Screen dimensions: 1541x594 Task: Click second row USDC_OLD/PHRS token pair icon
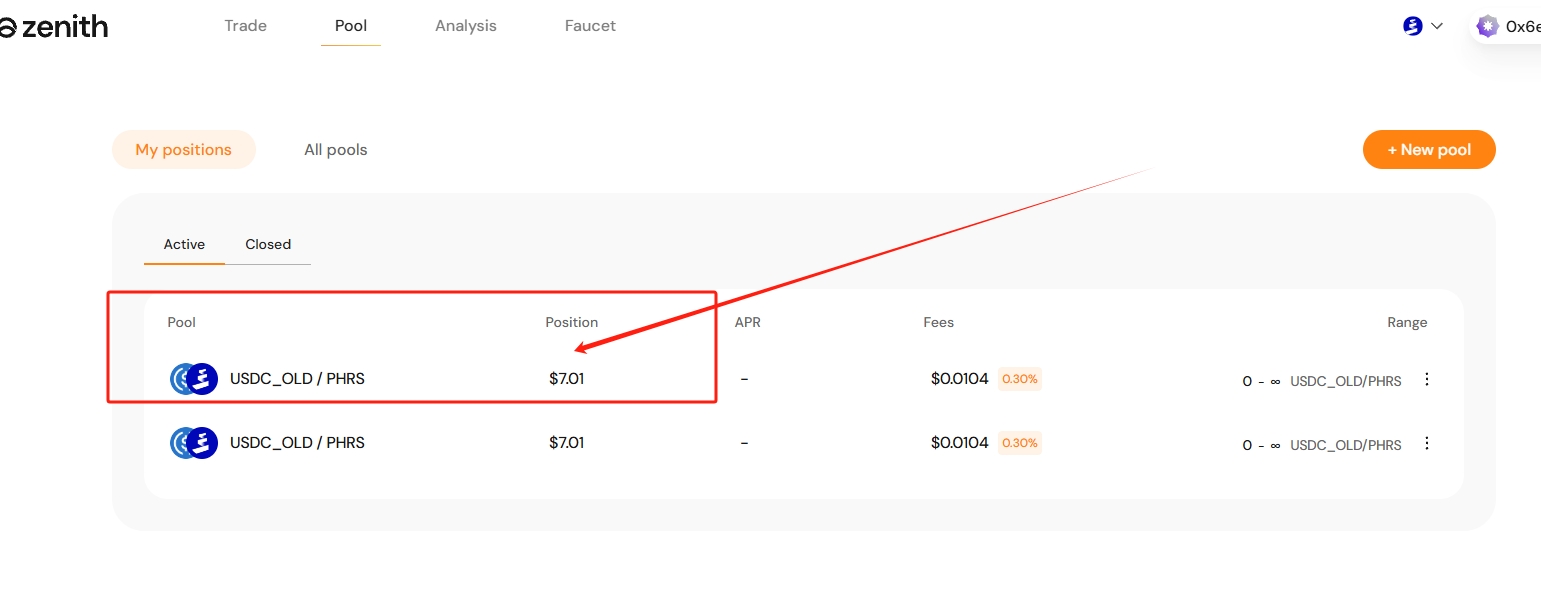194,443
